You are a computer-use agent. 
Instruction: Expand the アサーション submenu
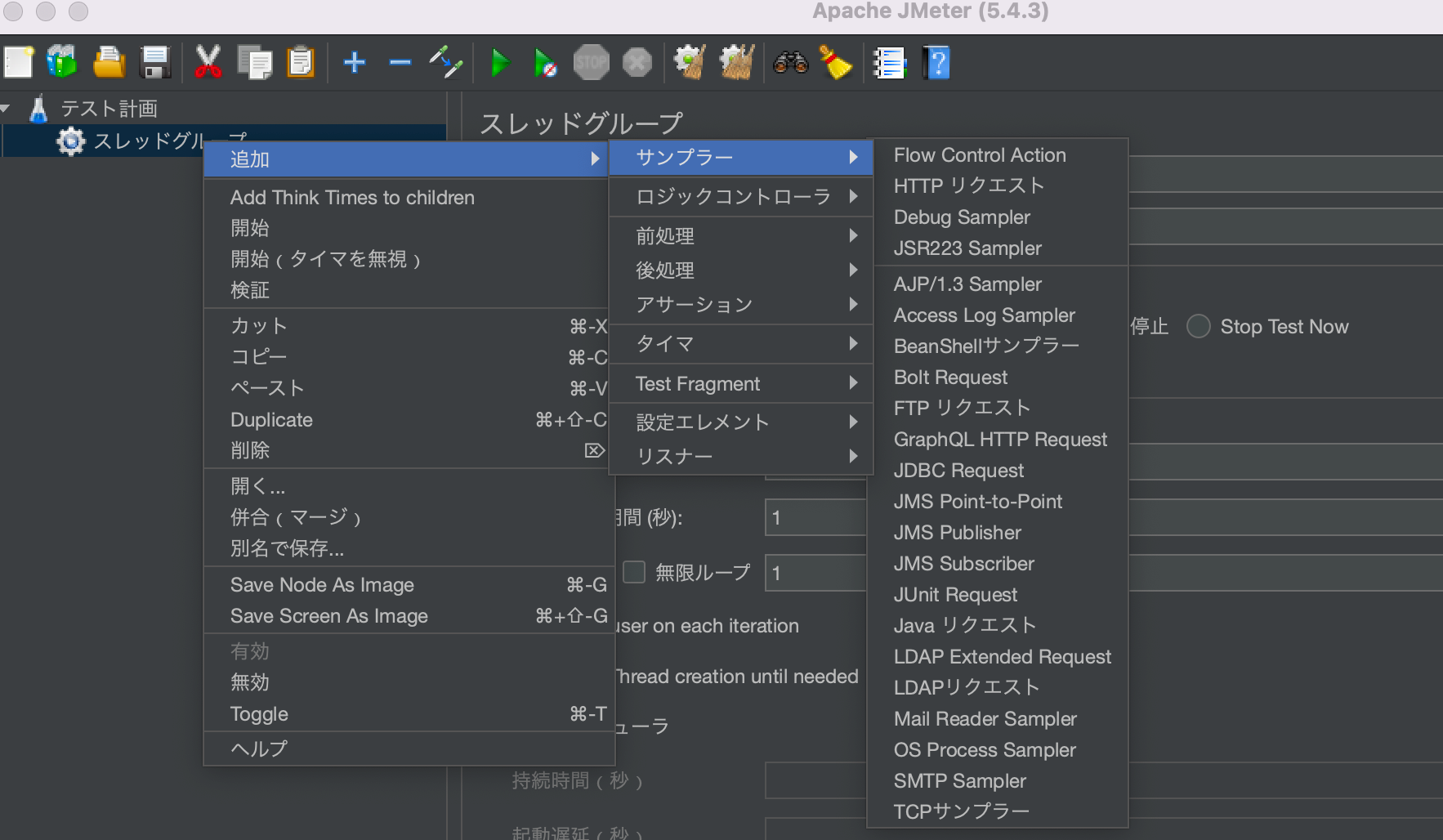(x=741, y=304)
